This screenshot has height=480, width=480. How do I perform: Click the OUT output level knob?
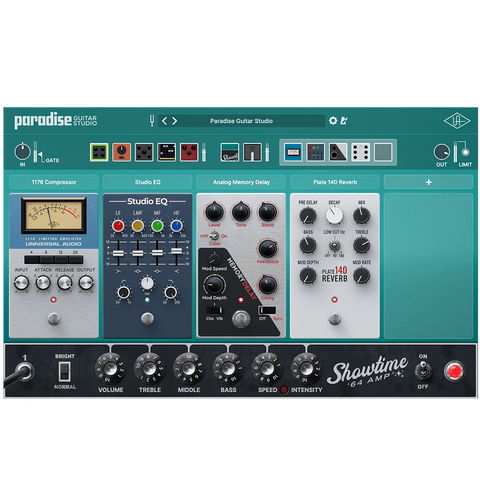[x=442, y=152]
